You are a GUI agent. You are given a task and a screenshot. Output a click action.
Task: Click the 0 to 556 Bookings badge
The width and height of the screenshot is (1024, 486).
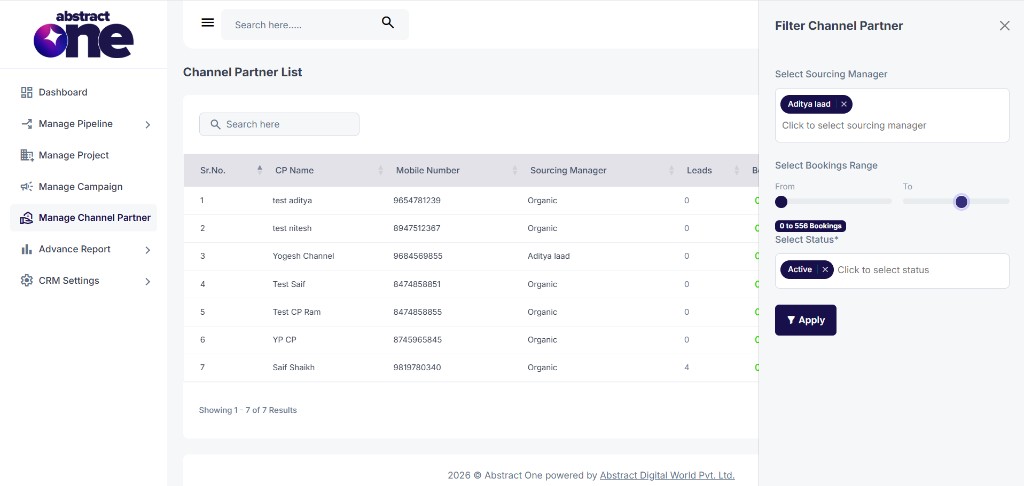point(810,226)
